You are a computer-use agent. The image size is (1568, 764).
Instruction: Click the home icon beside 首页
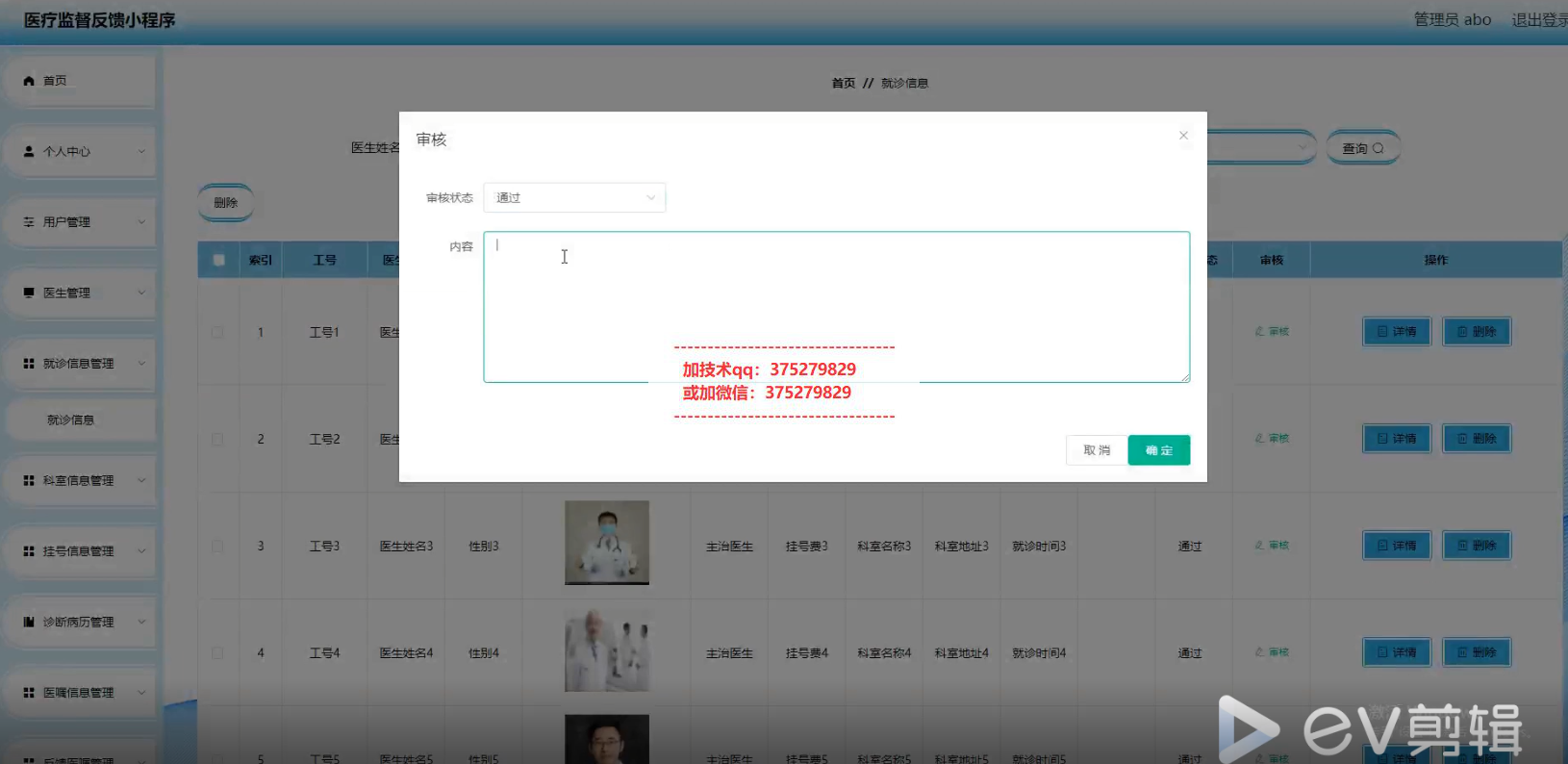[29, 81]
